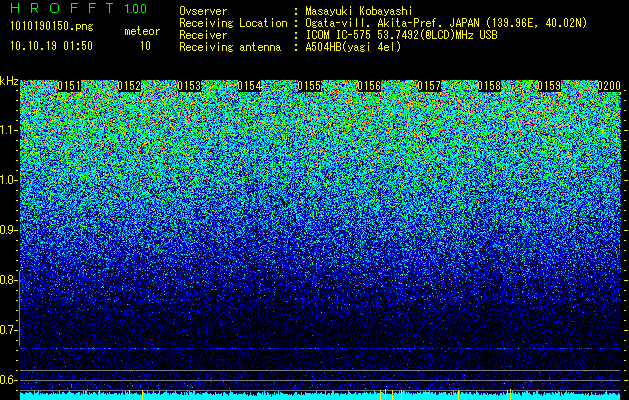629x400 pixels.
Task: Click the 0155 time marker
Action: point(309,86)
